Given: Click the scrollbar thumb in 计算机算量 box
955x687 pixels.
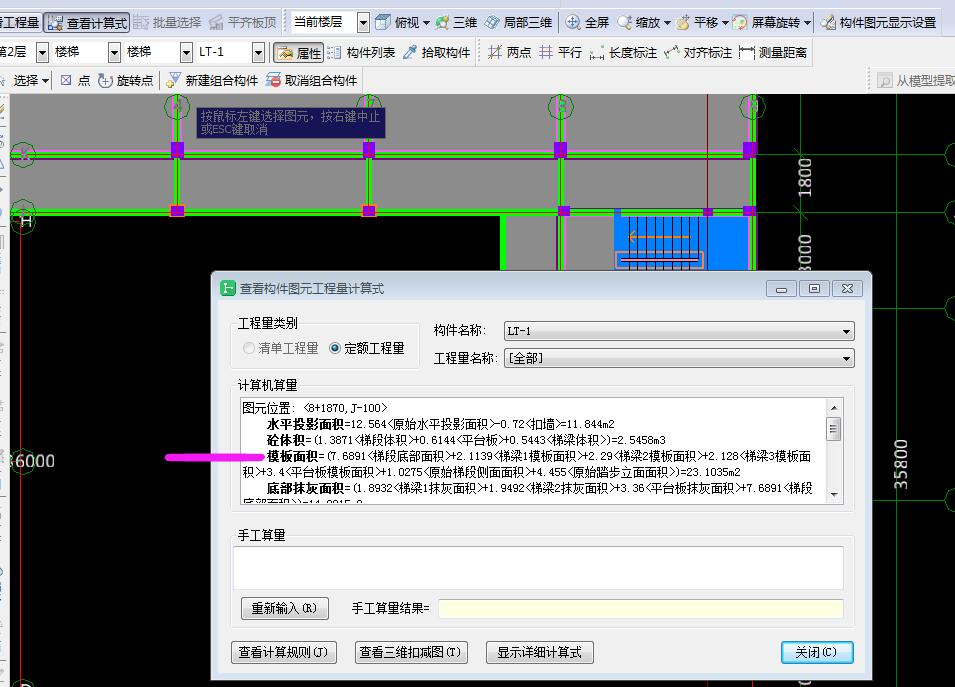Looking at the screenshot, I should [834, 429].
